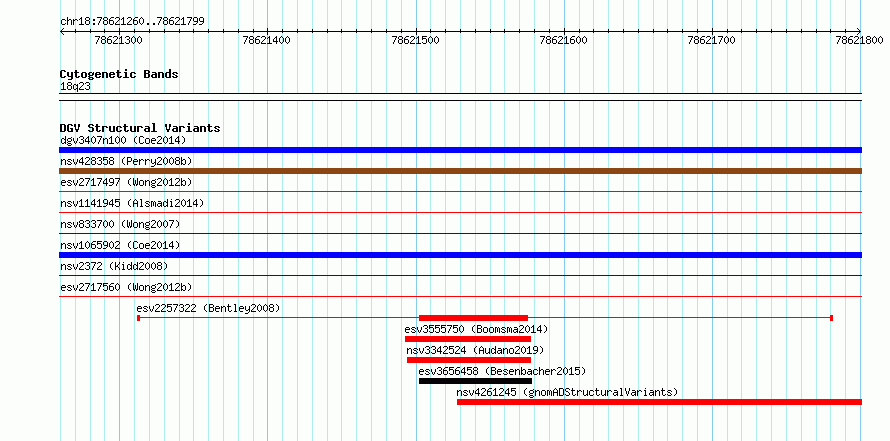
Task: Click the red nsv4261245 variant bar
Action: [x=659, y=402]
